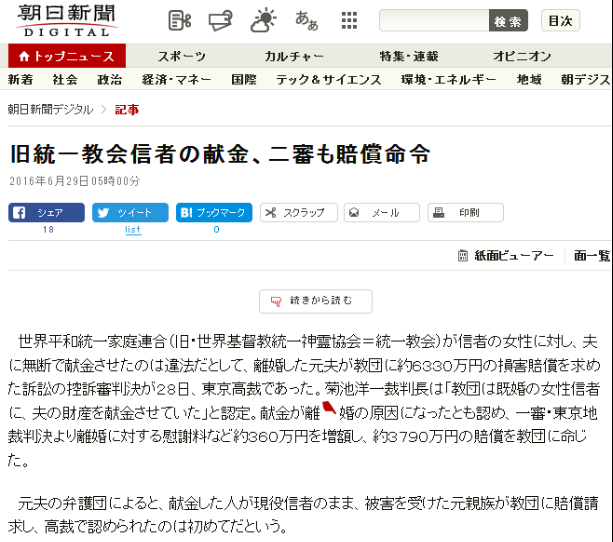Open the weather icon in header
The width and height of the screenshot is (613, 542).
tap(264, 21)
